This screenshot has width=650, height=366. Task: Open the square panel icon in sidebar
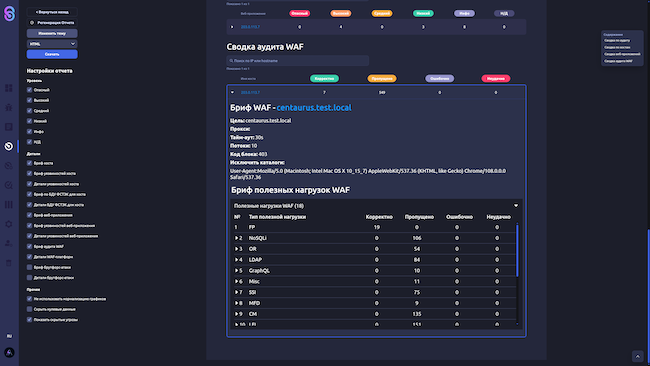(x=9, y=127)
